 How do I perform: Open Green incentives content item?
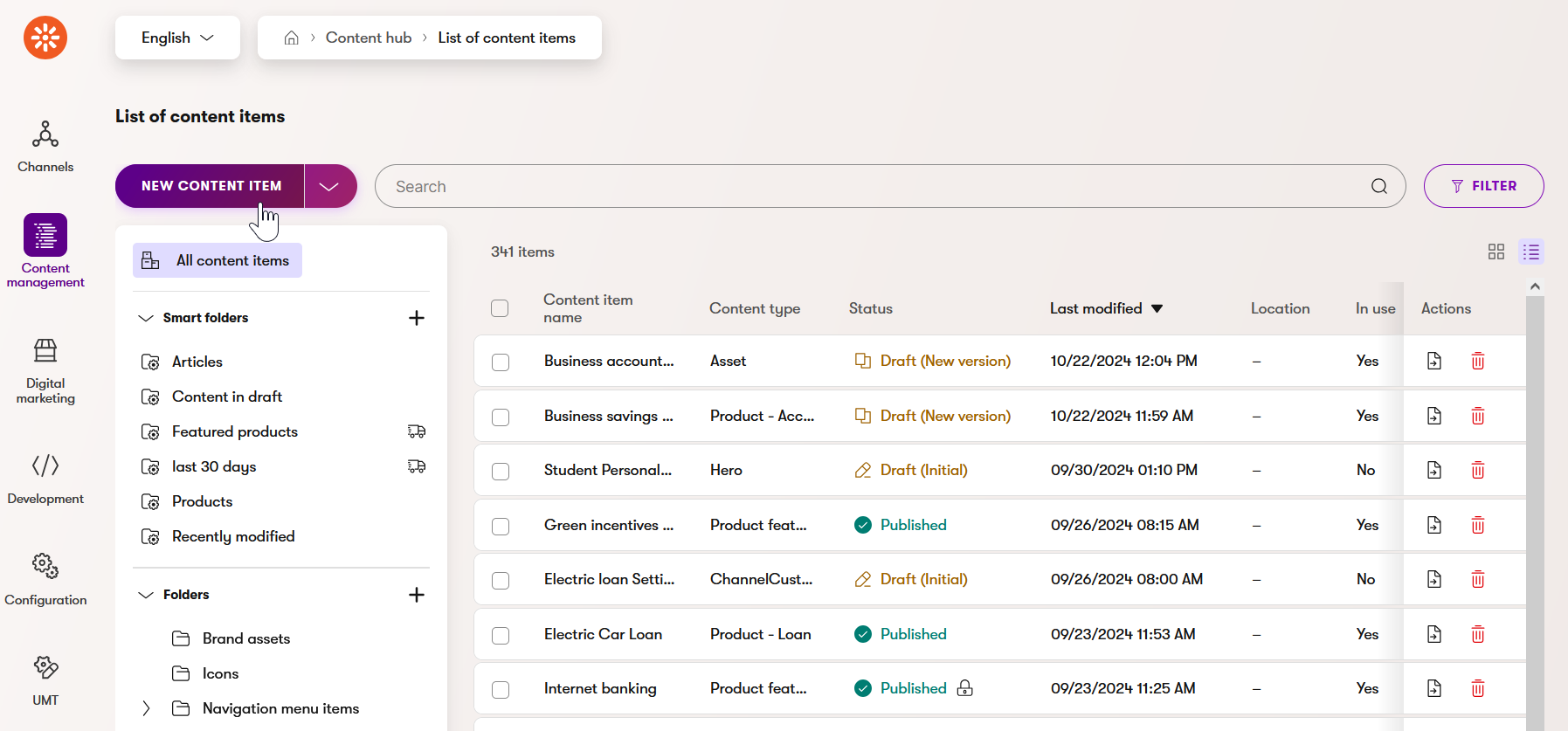[x=609, y=525]
